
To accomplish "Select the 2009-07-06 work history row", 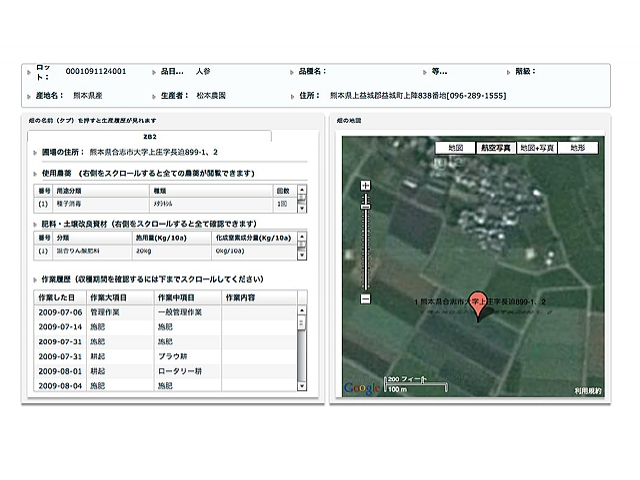I will [165, 312].
